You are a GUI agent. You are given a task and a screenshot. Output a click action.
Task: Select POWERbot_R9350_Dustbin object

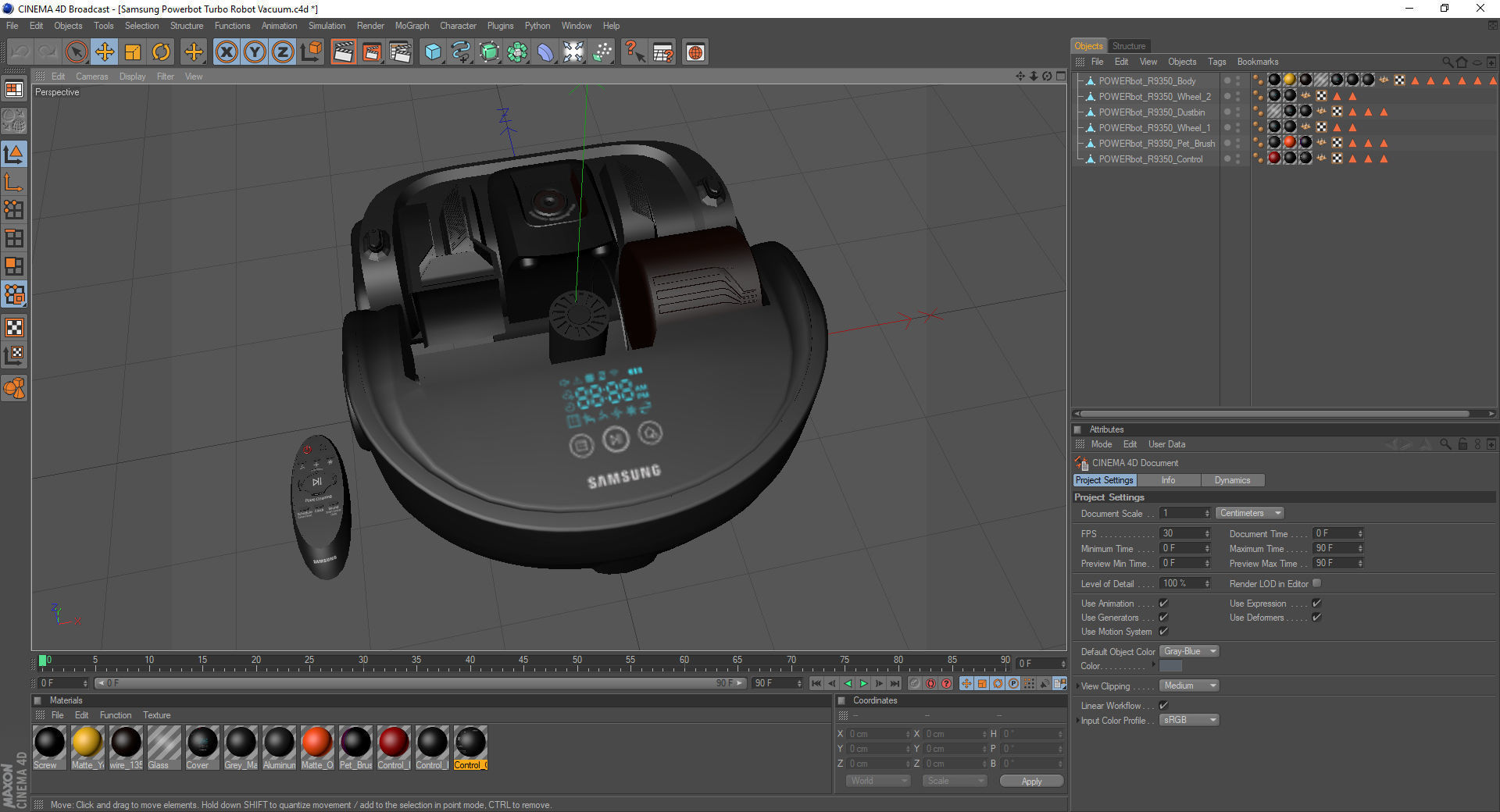point(1152,112)
